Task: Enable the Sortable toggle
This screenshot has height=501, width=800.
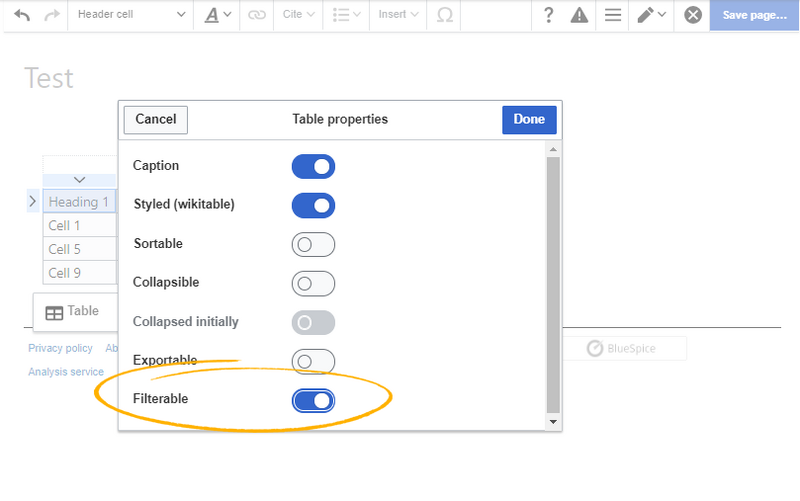Action: pos(313,244)
